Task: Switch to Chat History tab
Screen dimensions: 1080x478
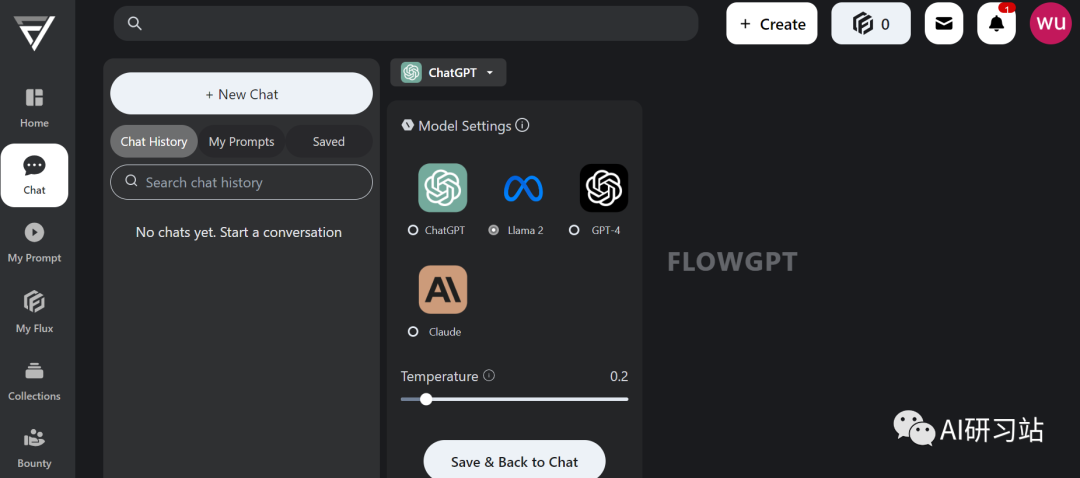Action: (154, 141)
